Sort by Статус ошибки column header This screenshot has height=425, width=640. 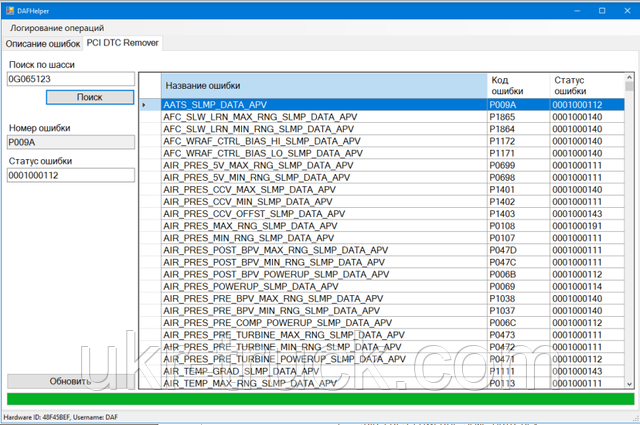click(x=587, y=86)
